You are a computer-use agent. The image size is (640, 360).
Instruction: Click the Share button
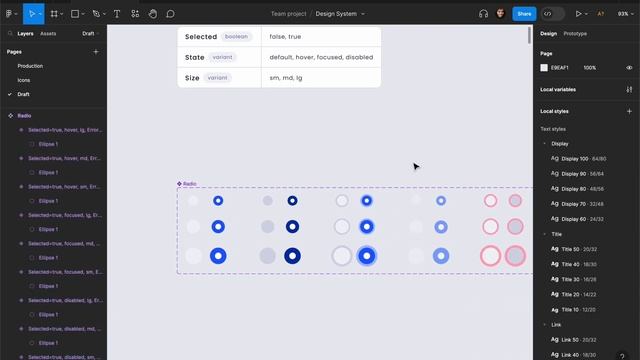pyautogui.click(x=524, y=14)
